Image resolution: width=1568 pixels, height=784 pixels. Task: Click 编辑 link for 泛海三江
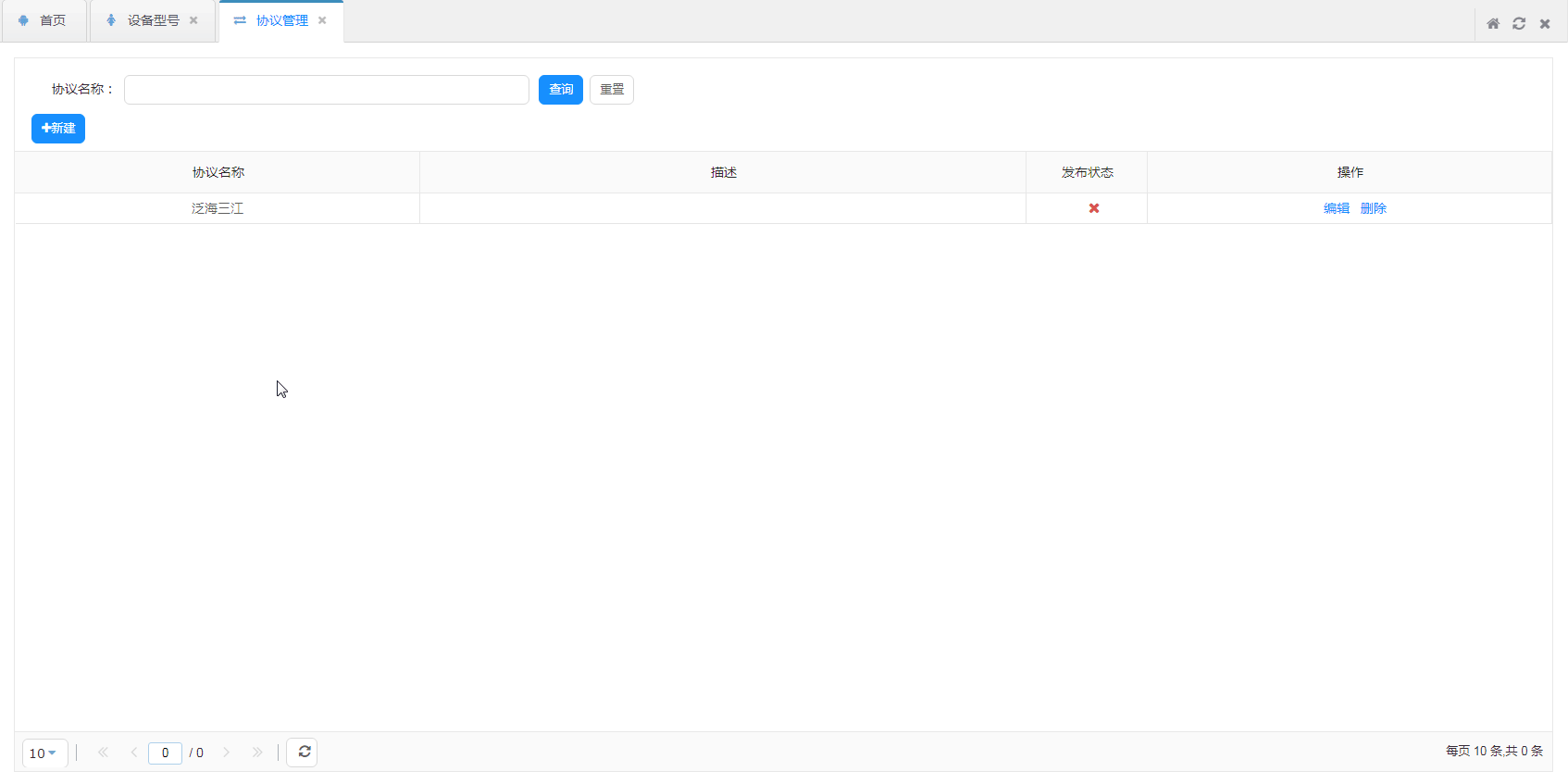pos(1336,208)
